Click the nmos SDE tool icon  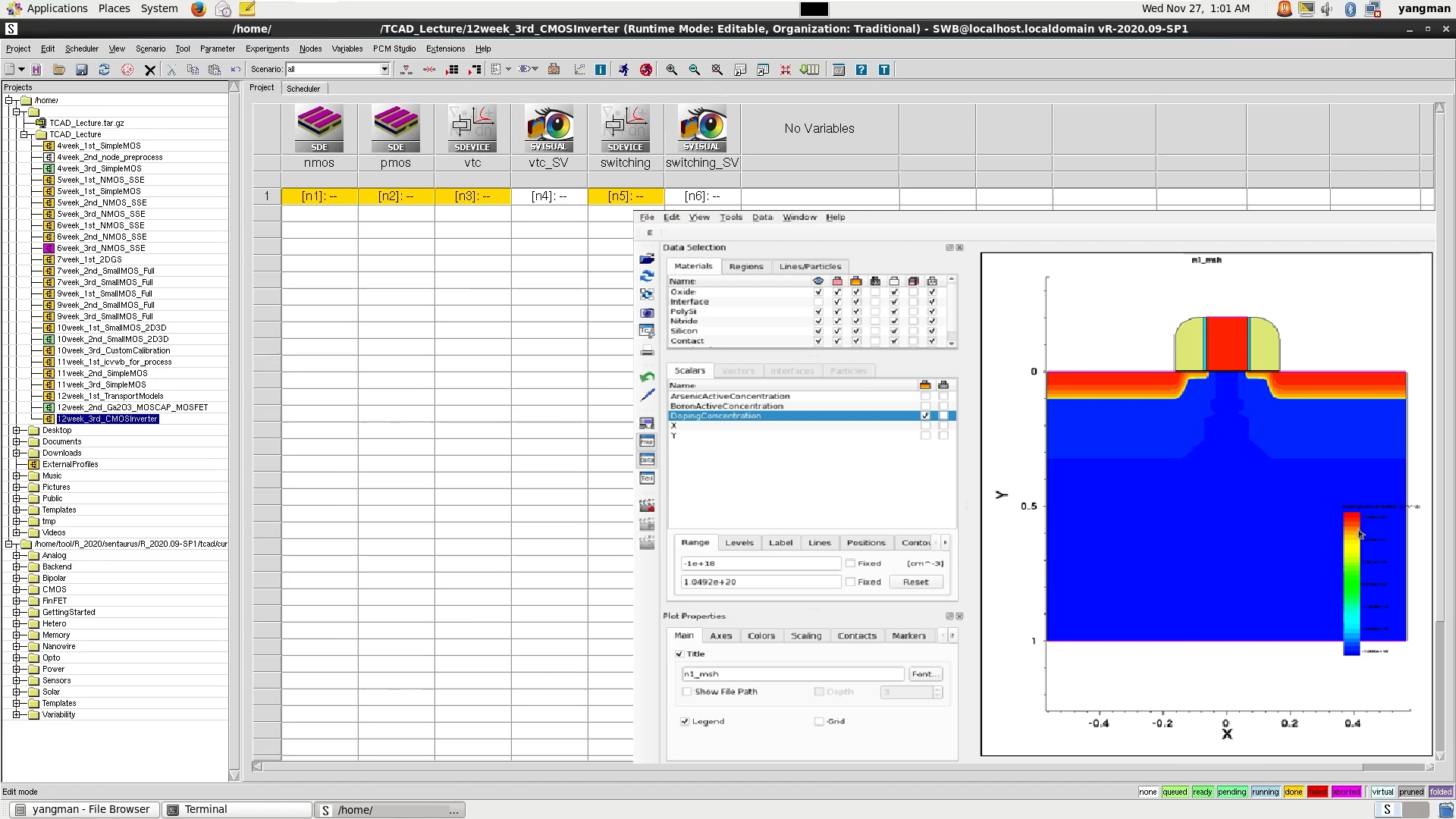pyautogui.click(x=319, y=129)
